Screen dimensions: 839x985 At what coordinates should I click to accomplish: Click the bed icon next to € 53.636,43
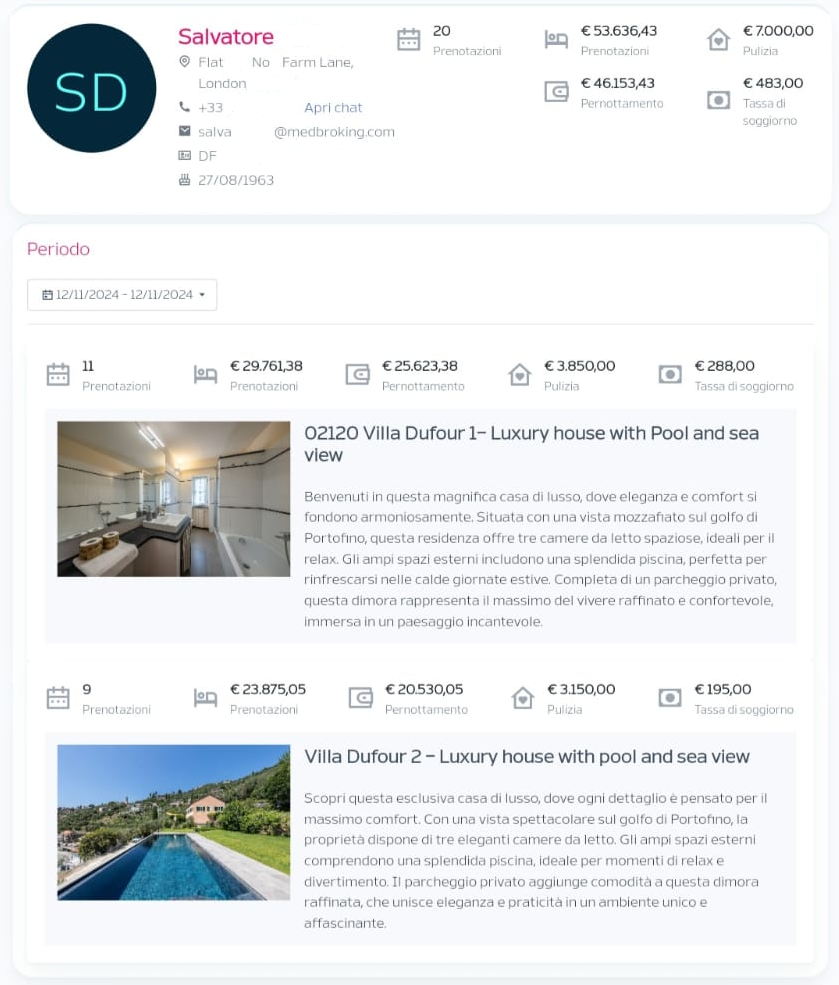click(556, 40)
